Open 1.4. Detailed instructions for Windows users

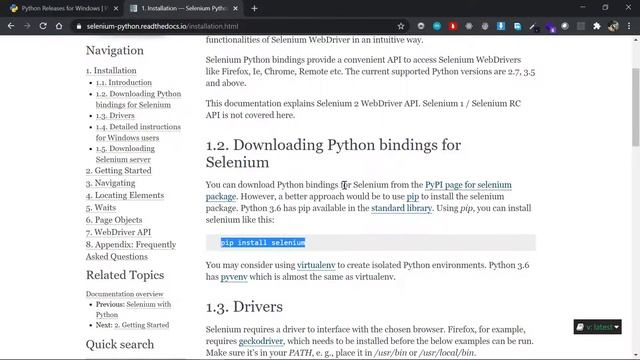[138, 132]
